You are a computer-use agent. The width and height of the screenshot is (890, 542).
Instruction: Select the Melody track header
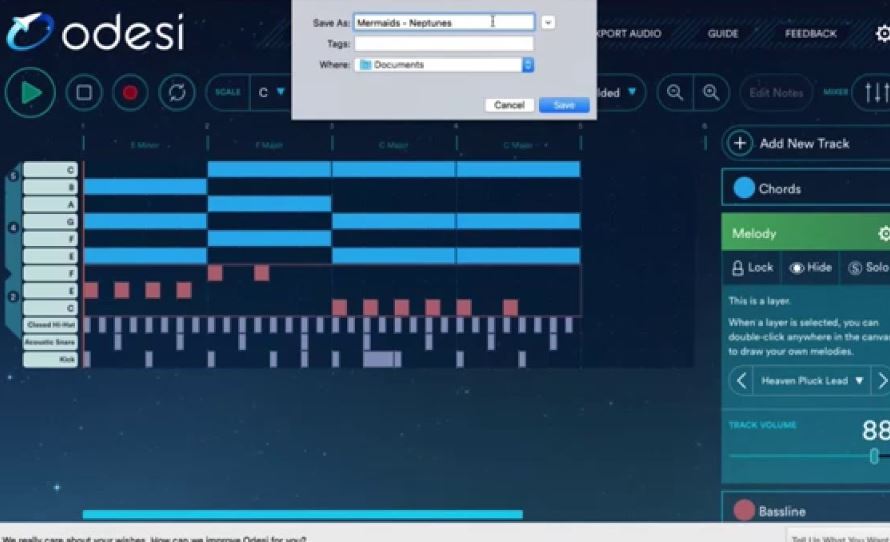pyautogui.click(x=806, y=233)
